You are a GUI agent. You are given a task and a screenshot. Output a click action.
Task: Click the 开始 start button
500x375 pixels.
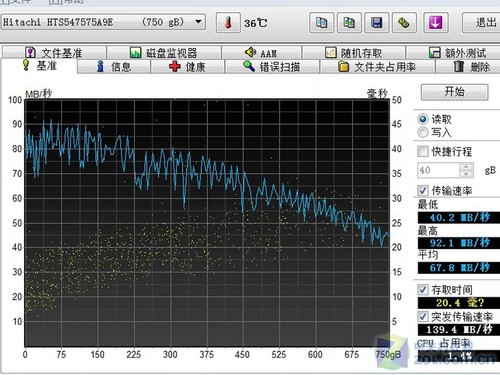pyautogui.click(x=454, y=92)
